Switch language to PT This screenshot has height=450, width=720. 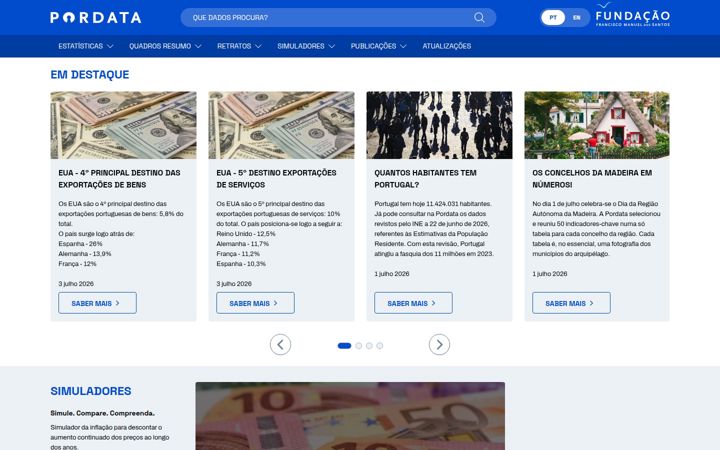pyautogui.click(x=553, y=17)
